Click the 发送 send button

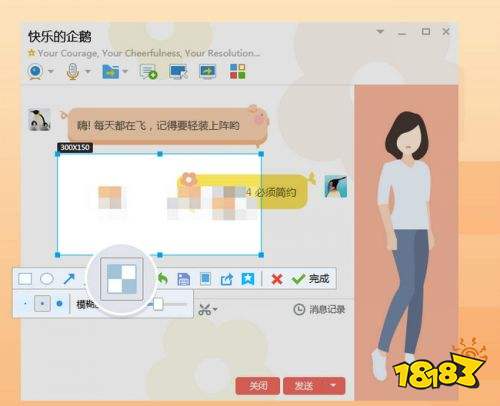point(303,386)
